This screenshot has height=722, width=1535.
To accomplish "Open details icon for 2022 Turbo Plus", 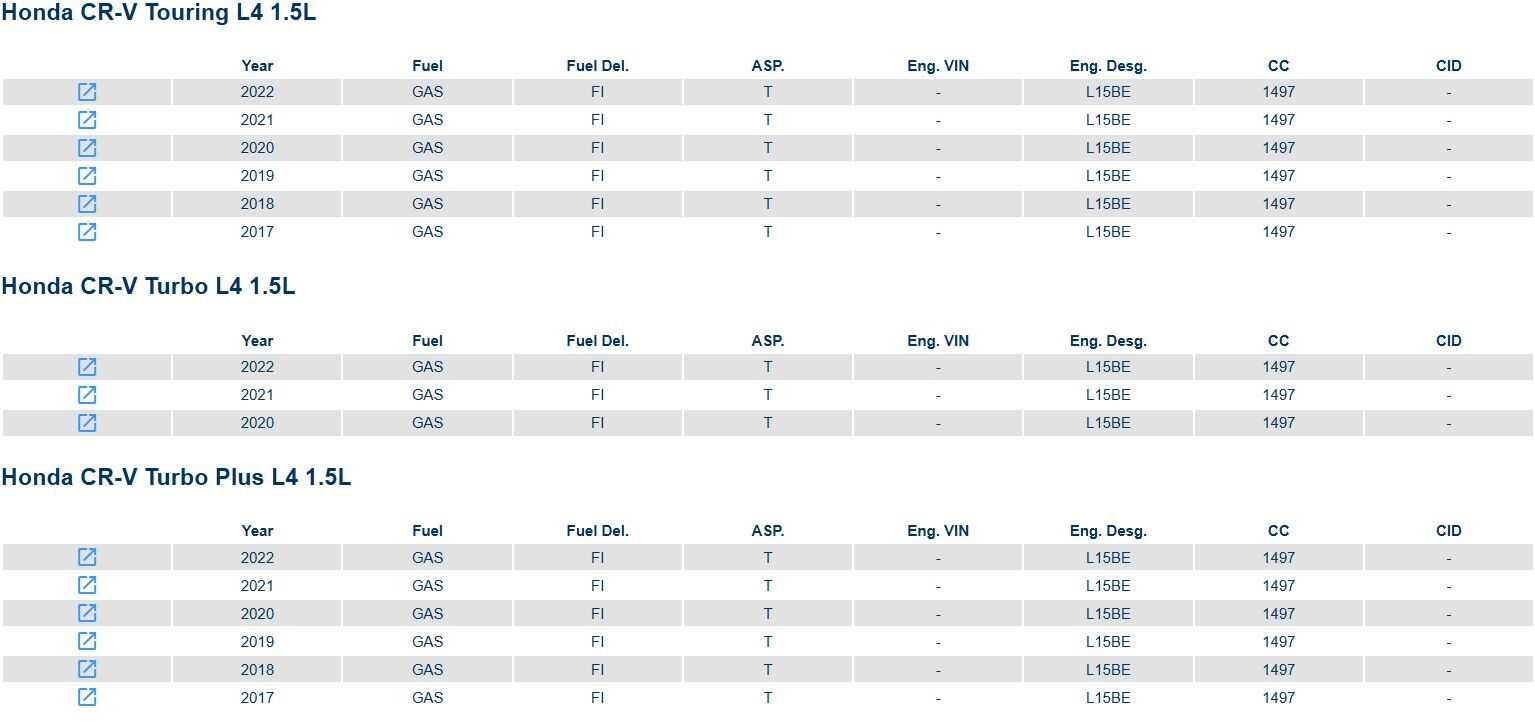I will 87,558.
